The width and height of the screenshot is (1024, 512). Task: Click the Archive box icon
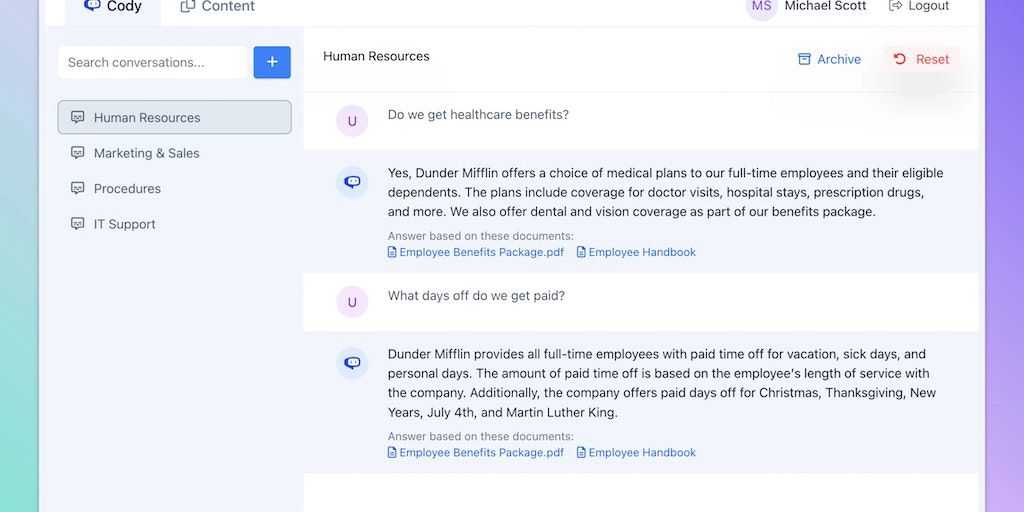tap(804, 59)
